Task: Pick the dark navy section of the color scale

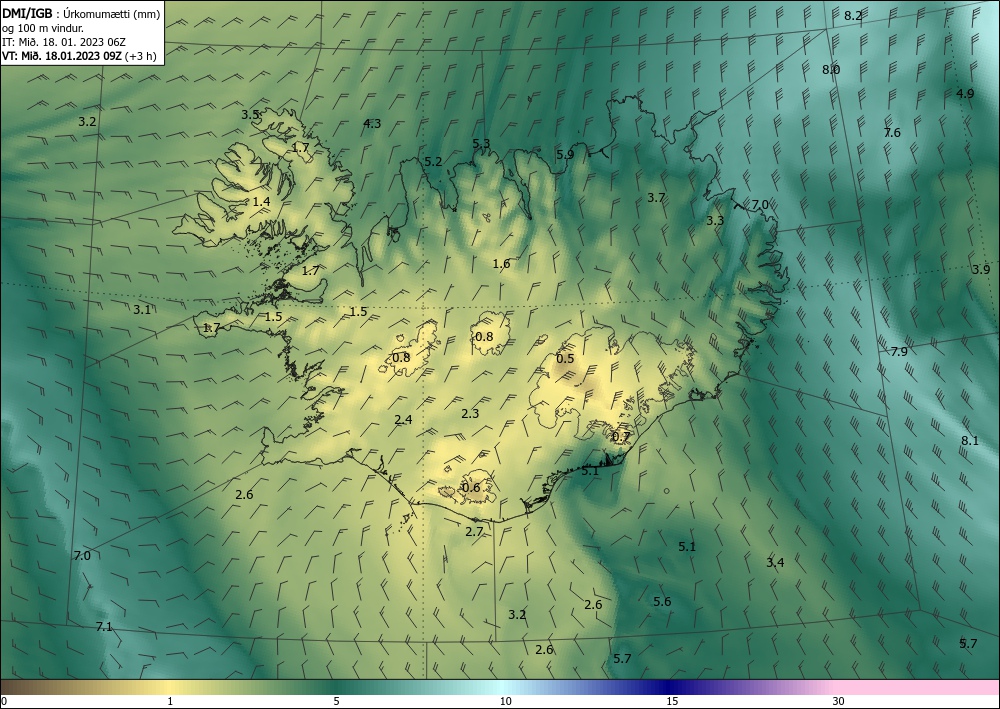Action: 670,687
